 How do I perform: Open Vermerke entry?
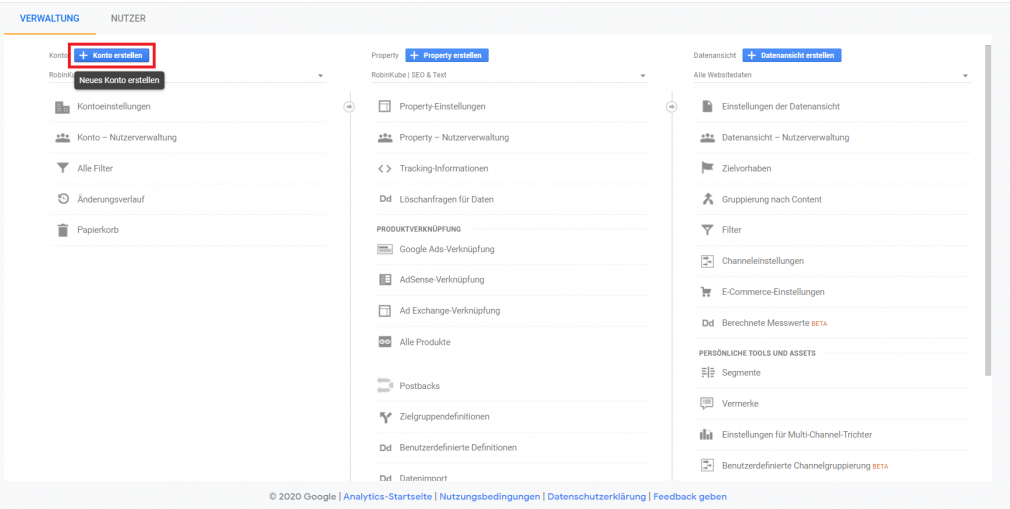740,403
